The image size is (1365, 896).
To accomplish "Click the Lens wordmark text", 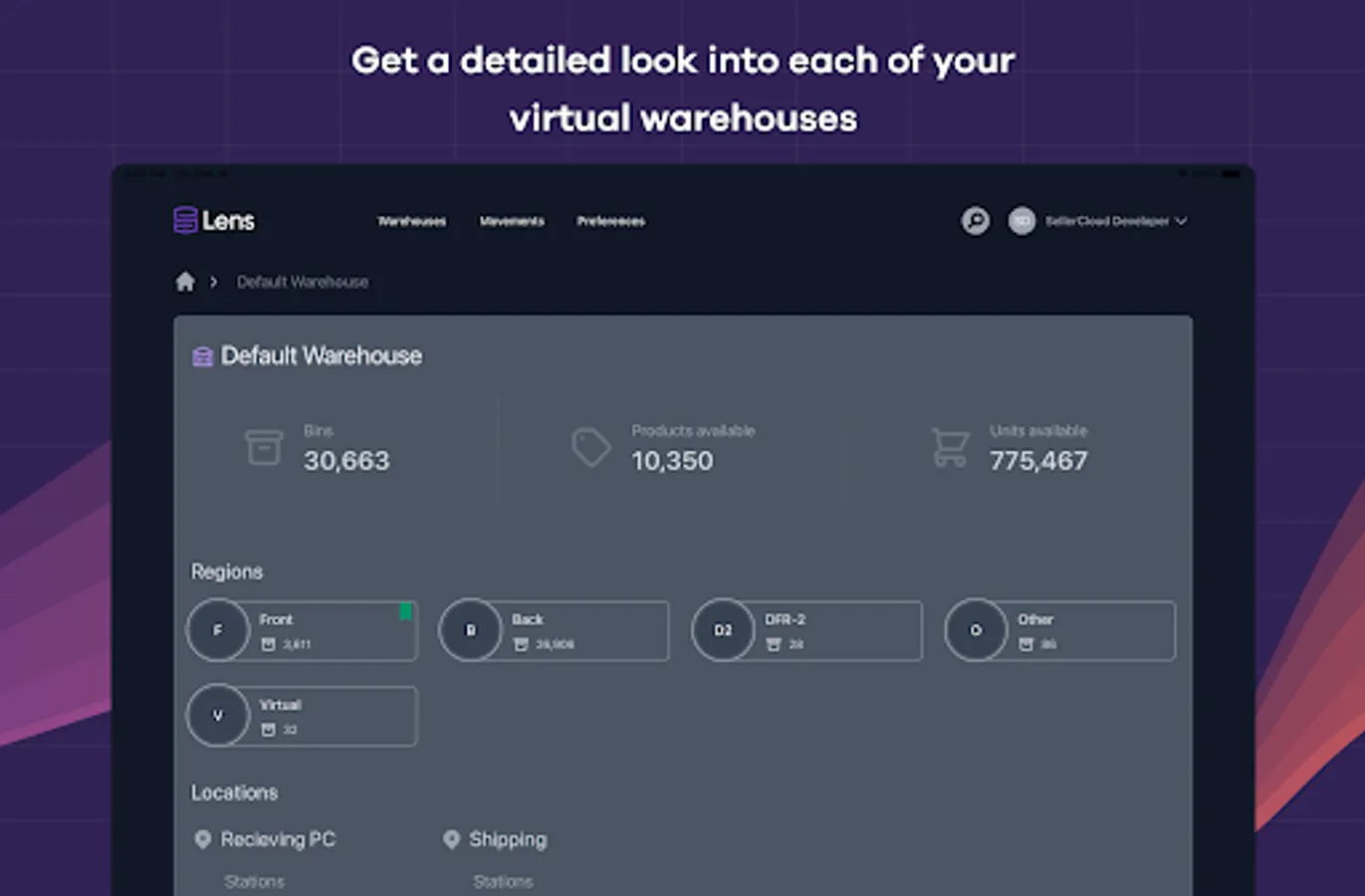I will click(x=228, y=220).
